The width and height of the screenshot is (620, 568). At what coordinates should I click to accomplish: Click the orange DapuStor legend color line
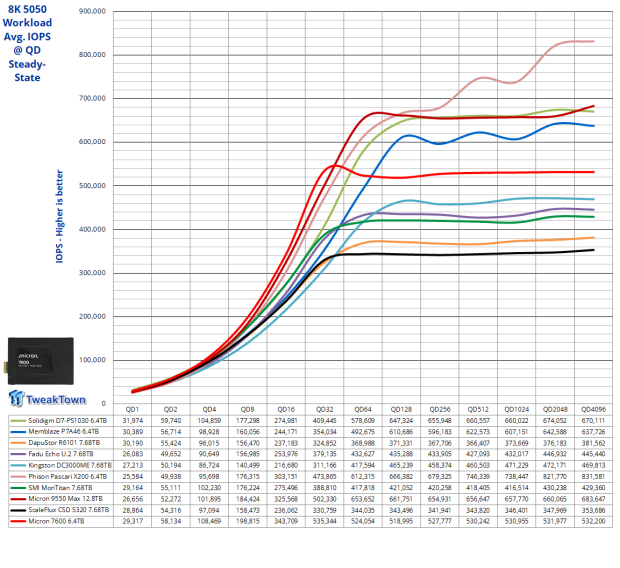tap(18, 443)
